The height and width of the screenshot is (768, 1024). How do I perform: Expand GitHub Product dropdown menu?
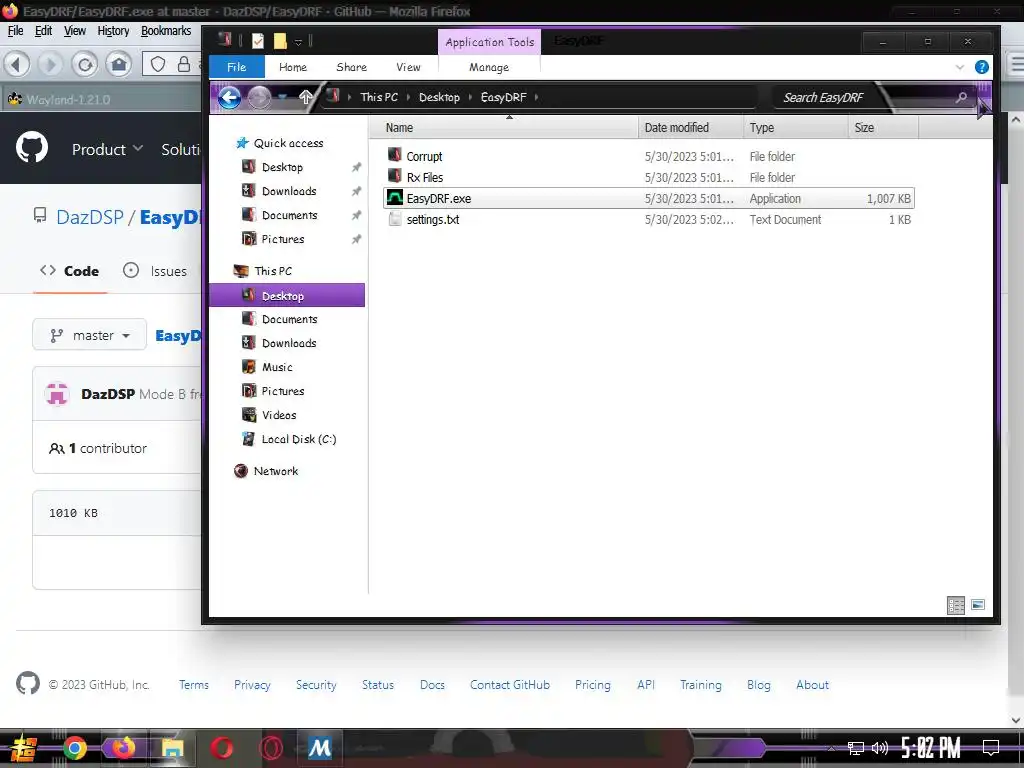click(x=107, y=149)
